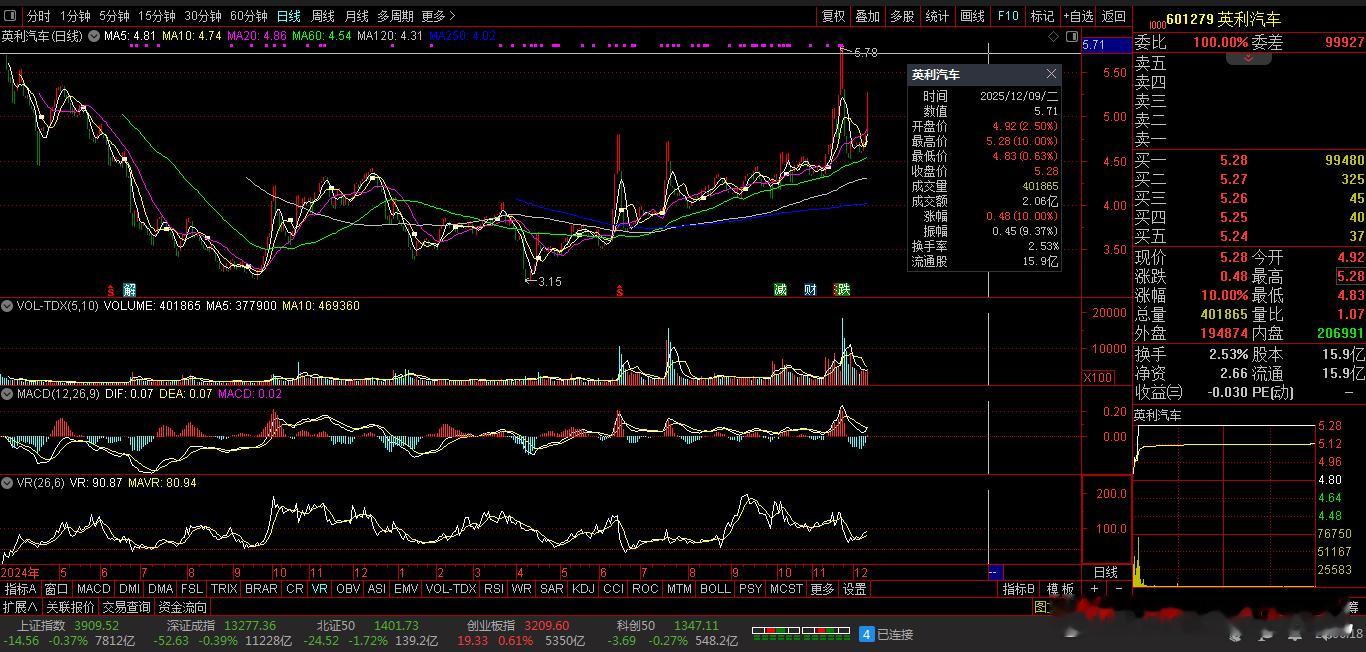
Task: Click the panel layout icon beside the diamond
Action: [1070, 36]
